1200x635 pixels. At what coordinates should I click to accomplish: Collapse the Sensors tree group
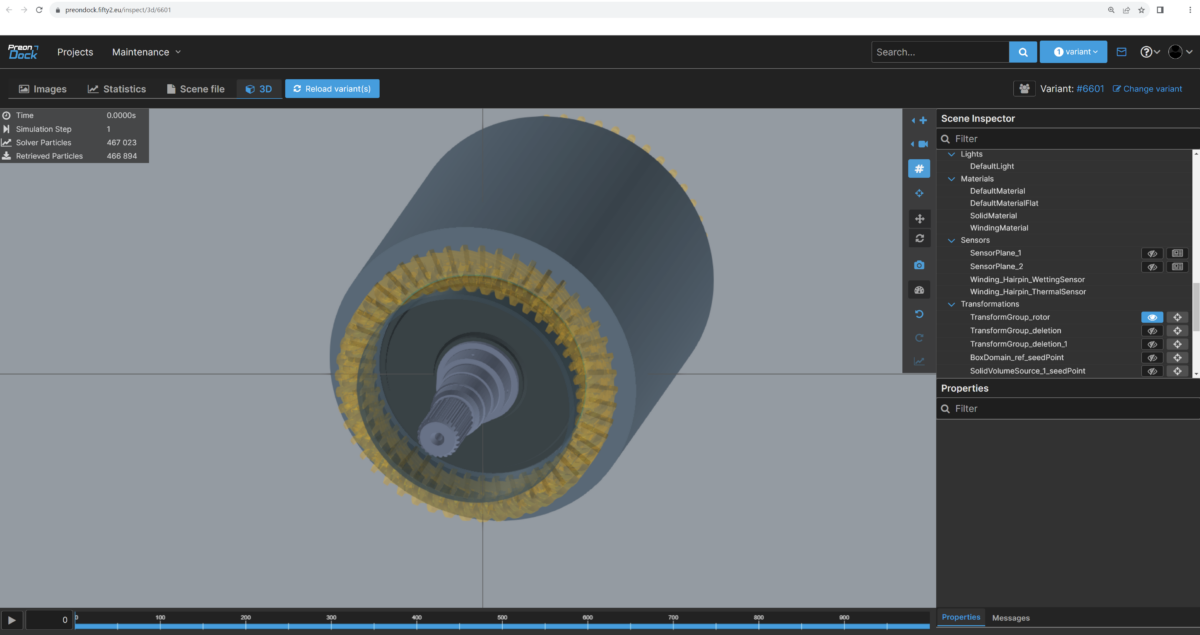point(951,240)
